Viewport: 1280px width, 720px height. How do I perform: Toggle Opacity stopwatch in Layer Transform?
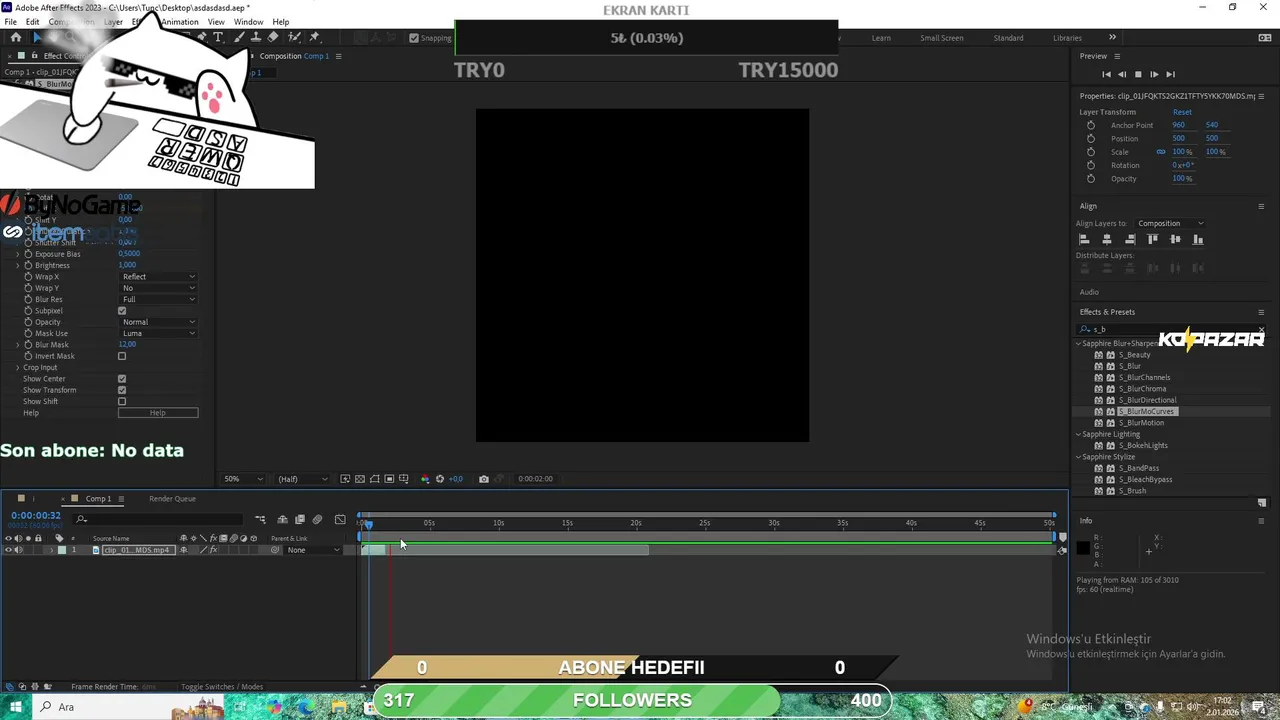(x=1091, y=178)
